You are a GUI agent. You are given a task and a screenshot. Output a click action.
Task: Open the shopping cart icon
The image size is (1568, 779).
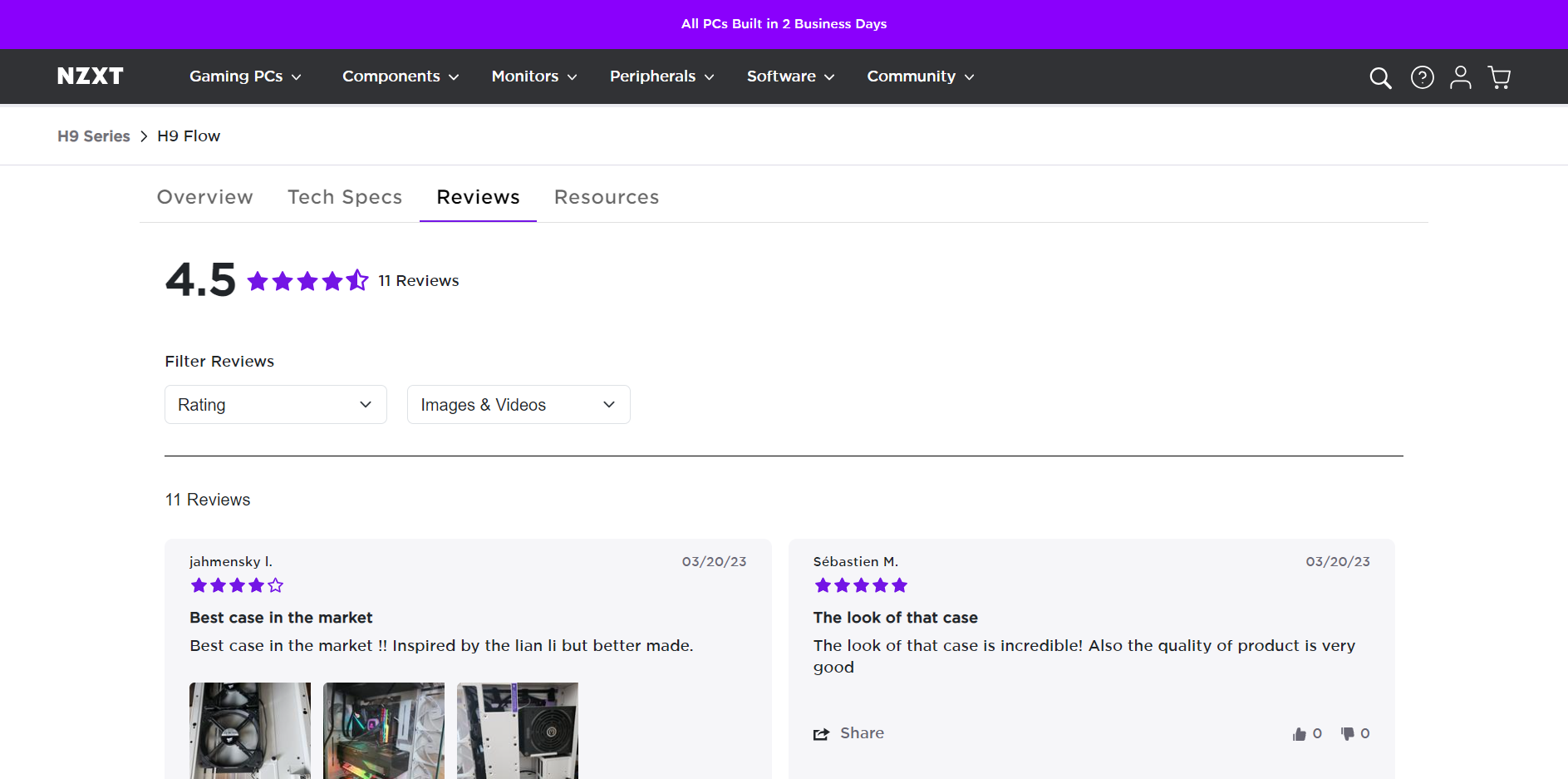1499,77
